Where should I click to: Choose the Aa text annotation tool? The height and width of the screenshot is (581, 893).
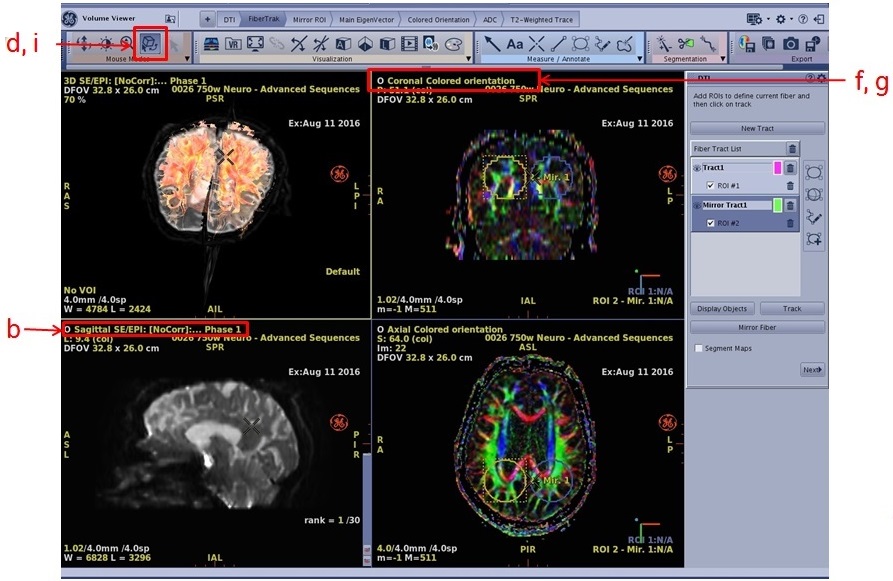click(515, 44)
